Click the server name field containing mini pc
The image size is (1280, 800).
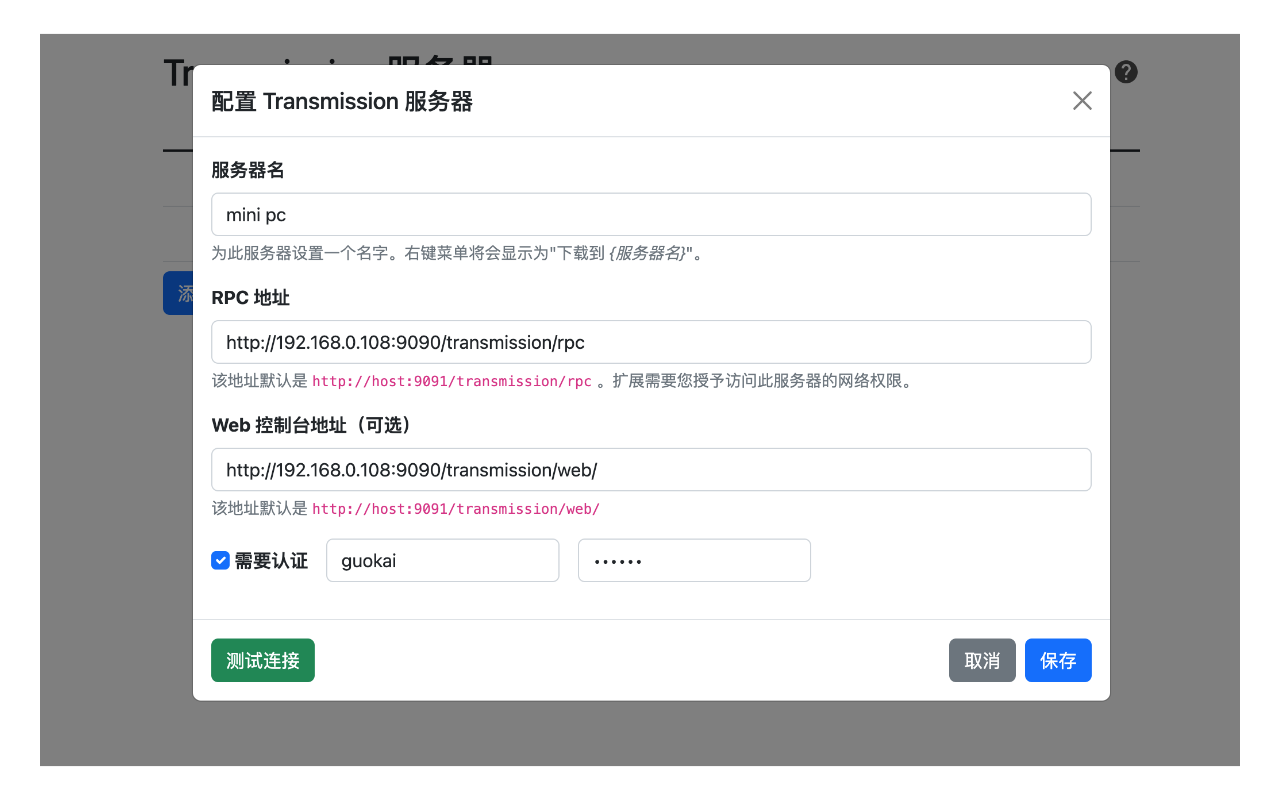click(x=651, y=214)
